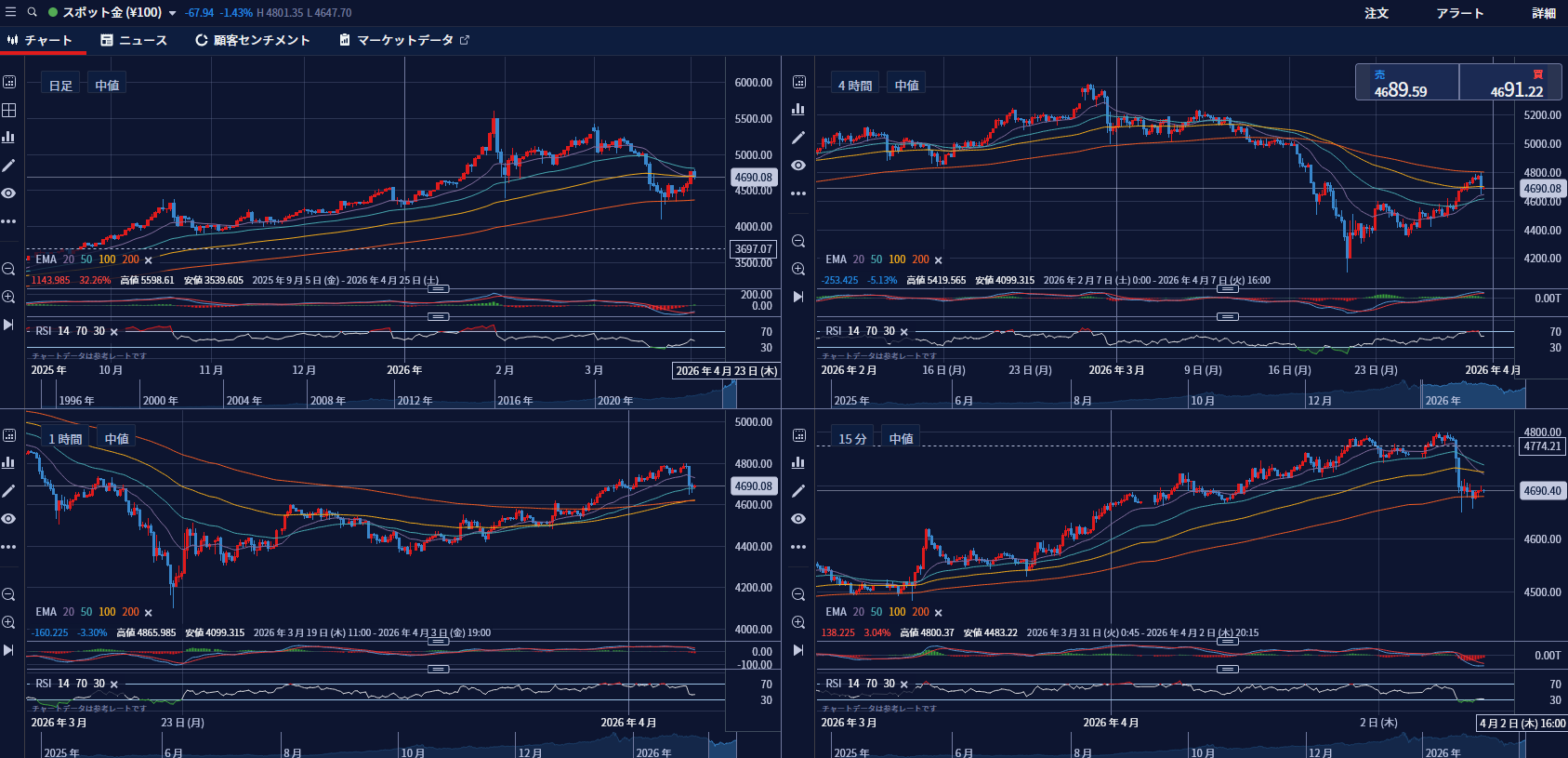Grab the MACD pane resize handle in 4-hour chart
The width and height of the screenshot is (1568, 758).
pyautogui.click(x=1228, y=288)
